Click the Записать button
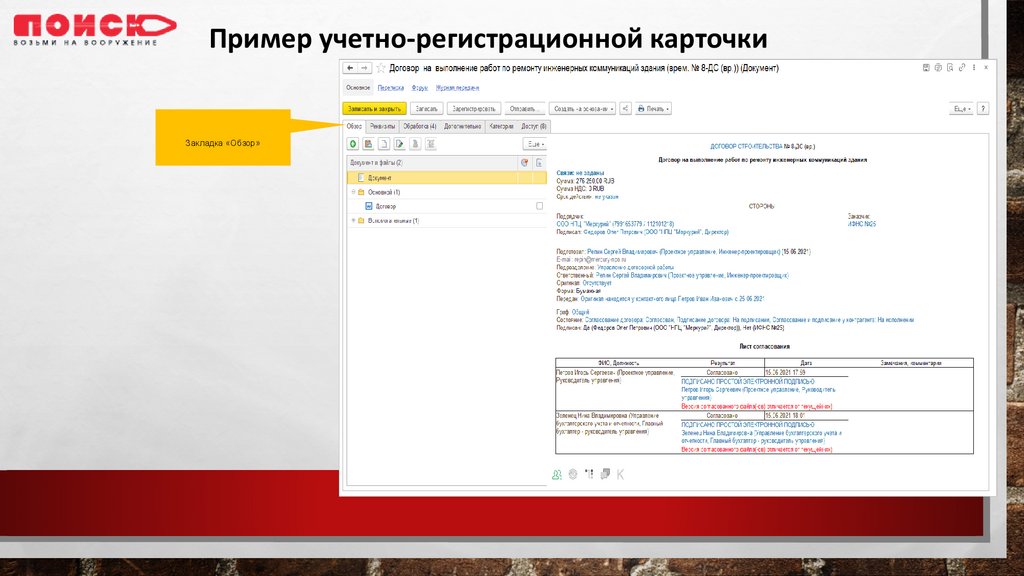The image size is (1024, 576). coord(426,108)
